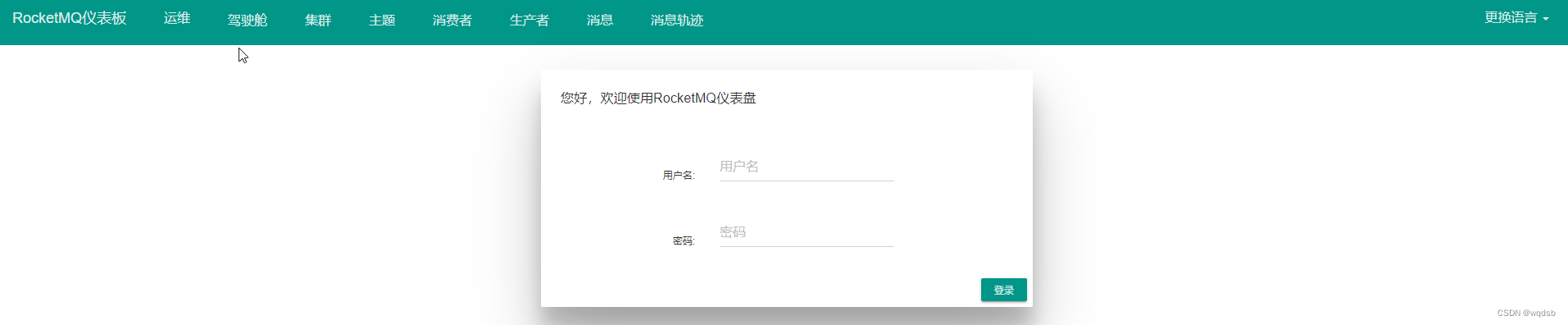Open the 集群 cluster page
1568x325 pixels.
click(318, 20)
